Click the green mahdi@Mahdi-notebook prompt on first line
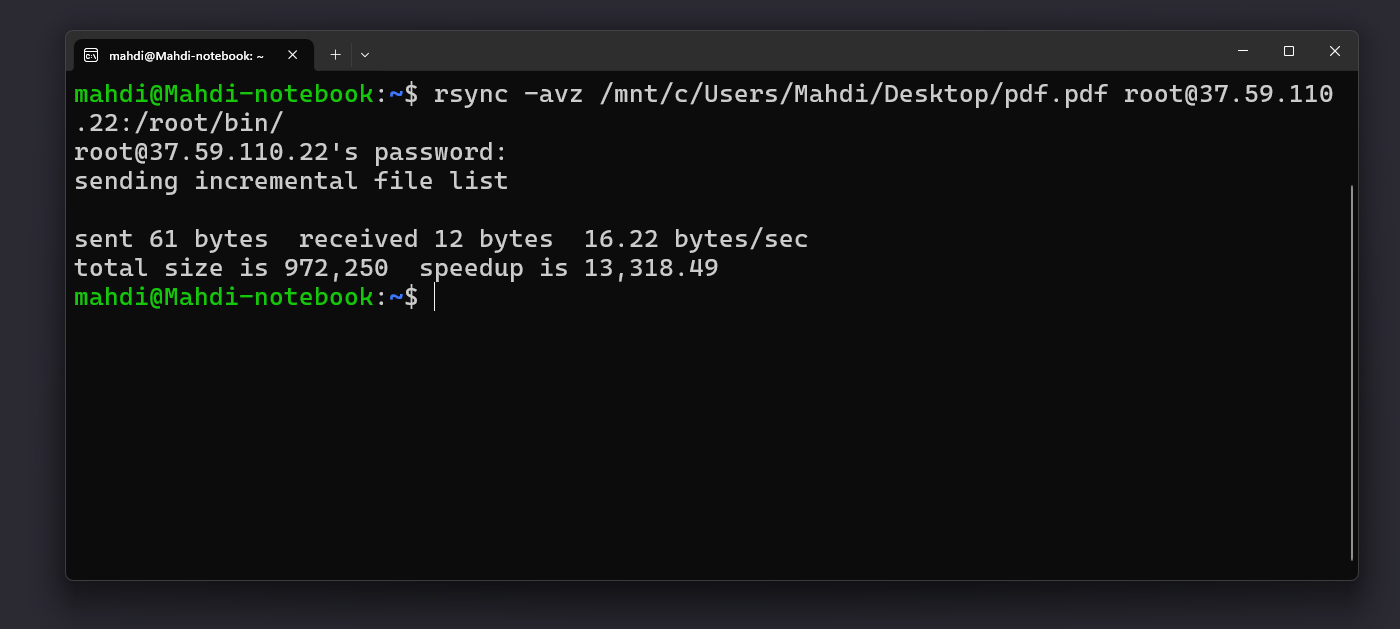The height and width of the screenshot is (629, 1400). [223, 95]
